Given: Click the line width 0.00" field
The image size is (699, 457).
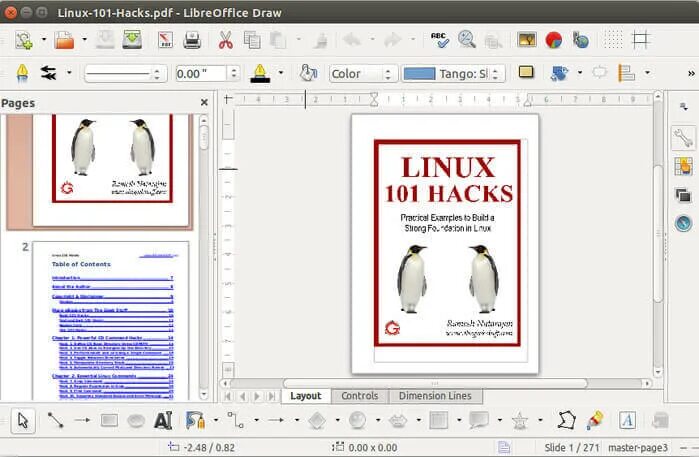Looking at the screenshot, I should 201,74.
